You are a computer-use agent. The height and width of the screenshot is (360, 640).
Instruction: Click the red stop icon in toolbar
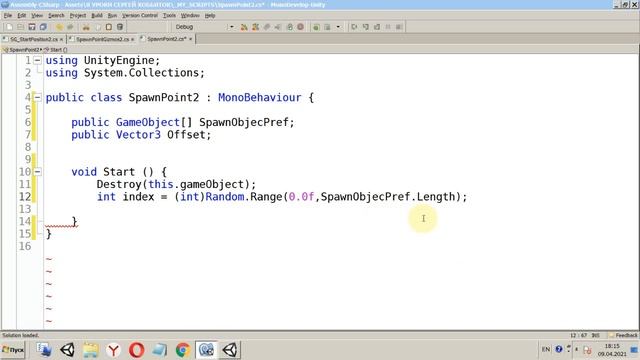[x=300, y=27]
